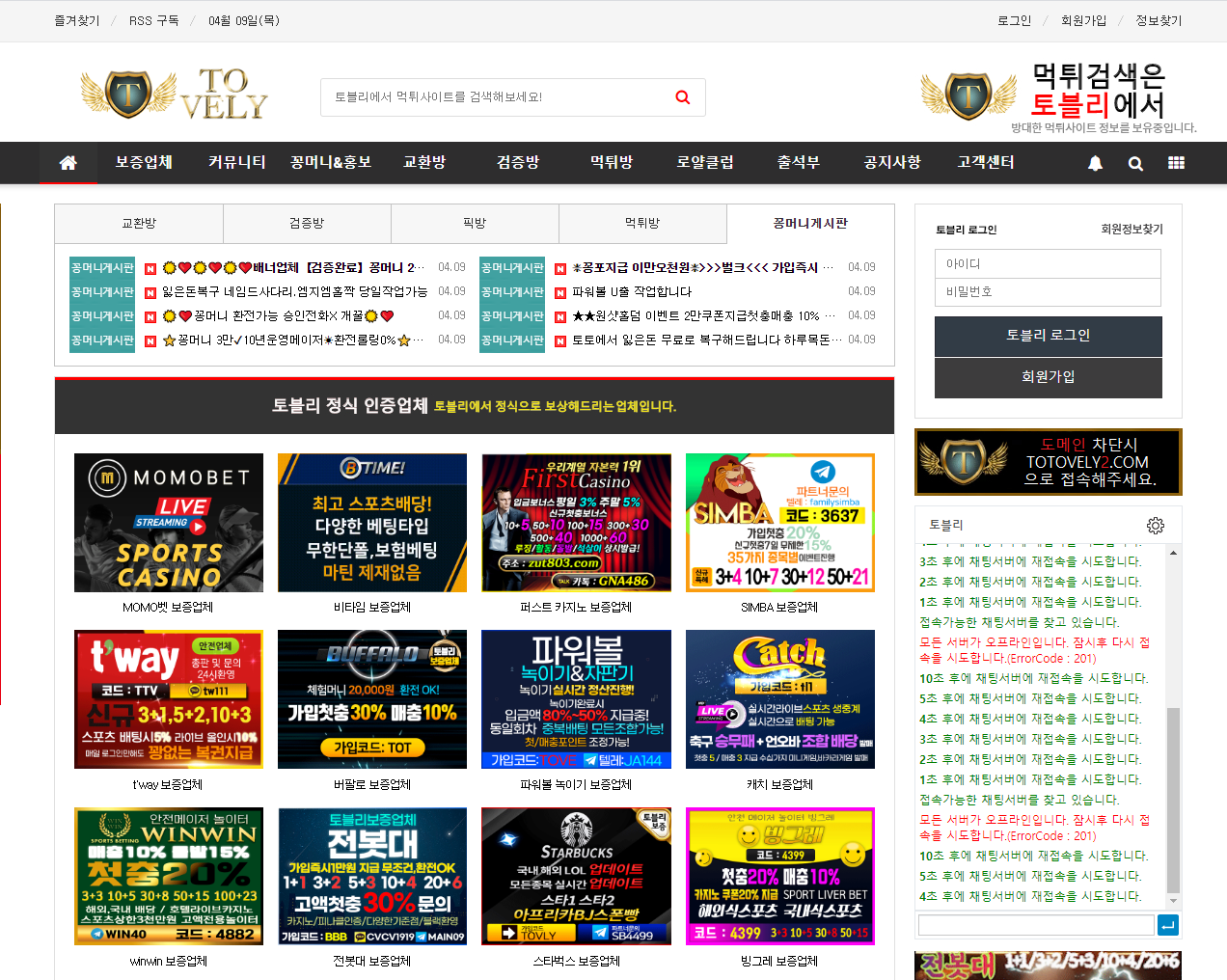Click the top-bar 회원가입 link
This screenshot has width=1227, height=980.
click(1084, 20)
